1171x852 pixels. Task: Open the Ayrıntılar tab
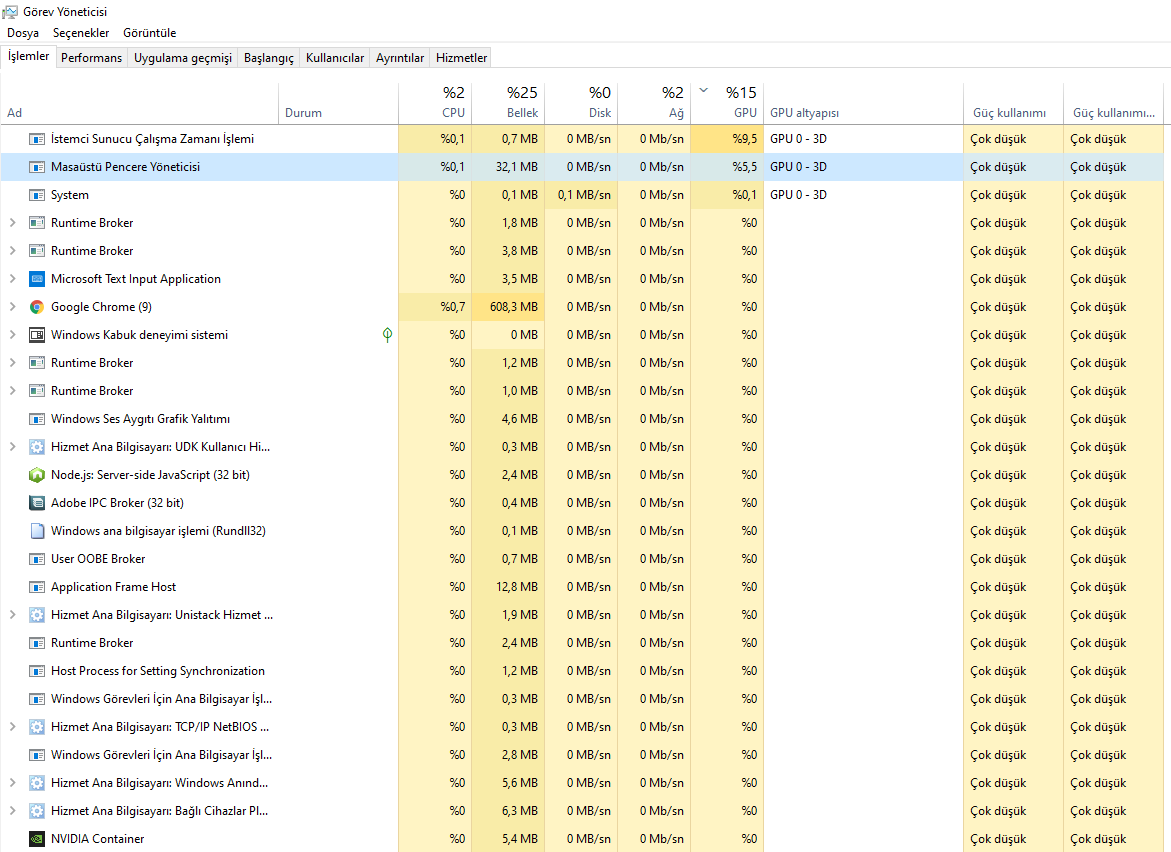(400, 58)
